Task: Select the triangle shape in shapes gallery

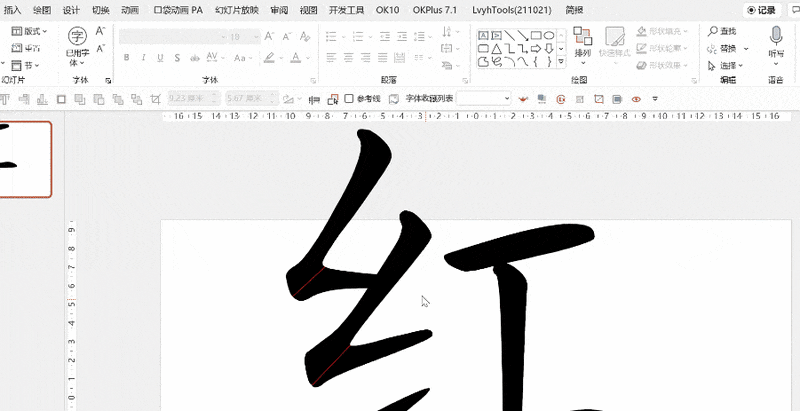Action: [497, 47]
